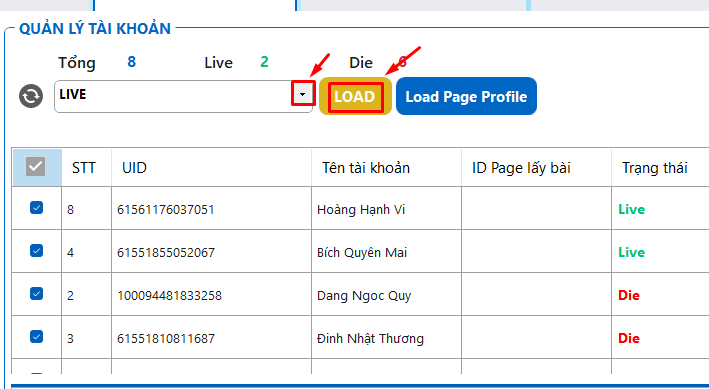
Task: Uncheck the row for Dang Ngoc Quy
Action: click(x=37, y=294)
